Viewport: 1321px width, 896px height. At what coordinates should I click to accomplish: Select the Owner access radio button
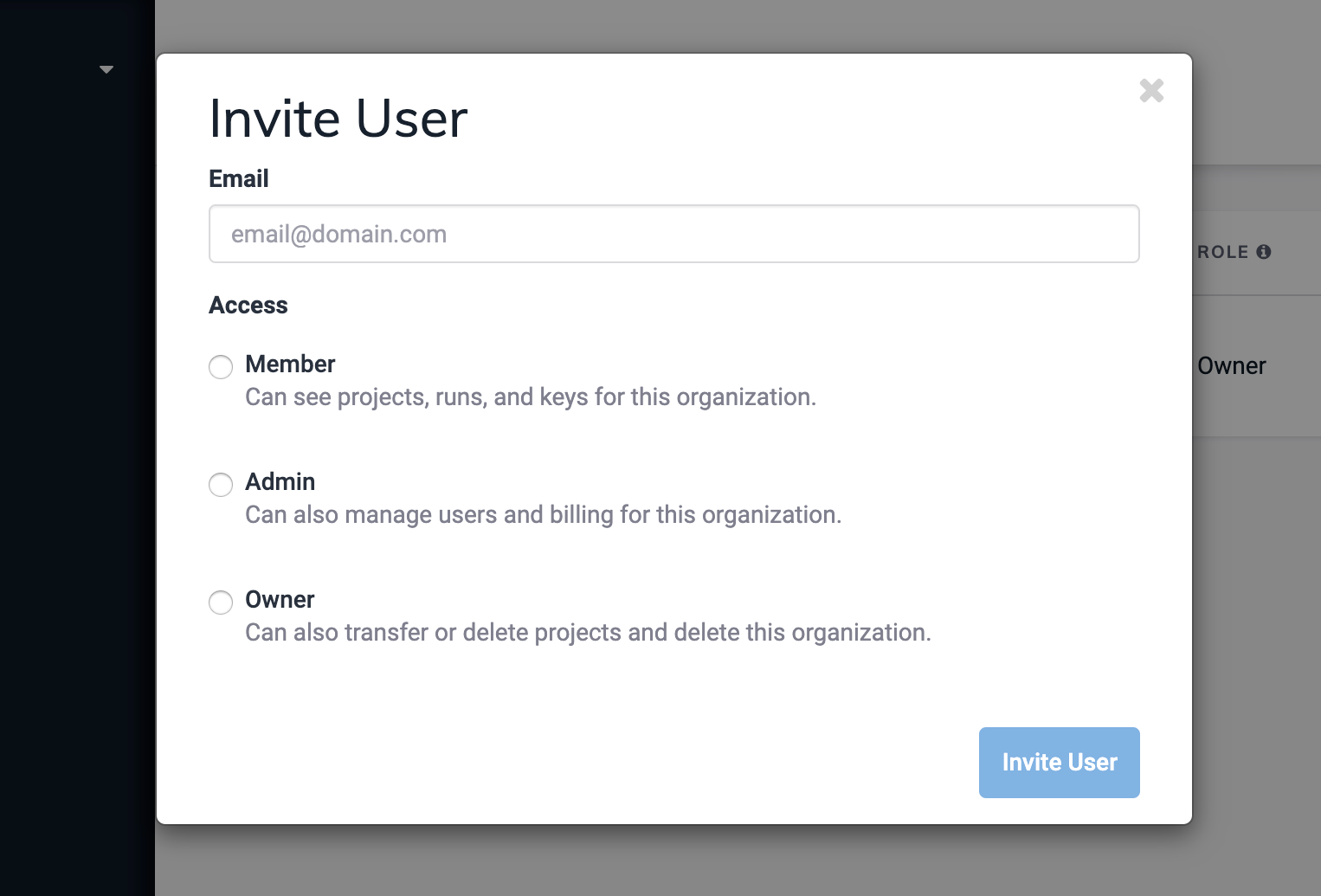(221, 603)
